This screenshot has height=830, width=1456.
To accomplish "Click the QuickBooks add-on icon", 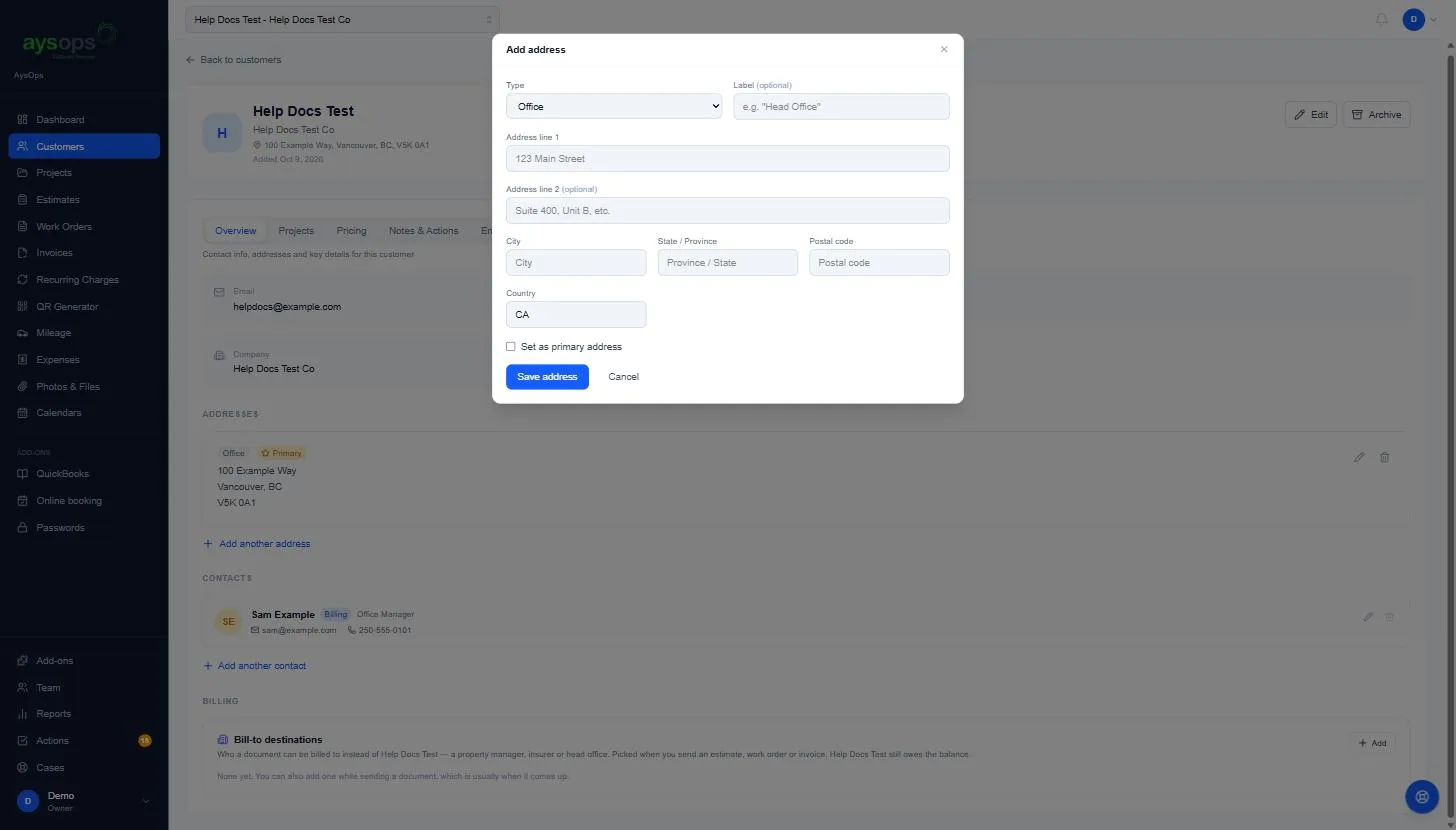I will (23, 474).
